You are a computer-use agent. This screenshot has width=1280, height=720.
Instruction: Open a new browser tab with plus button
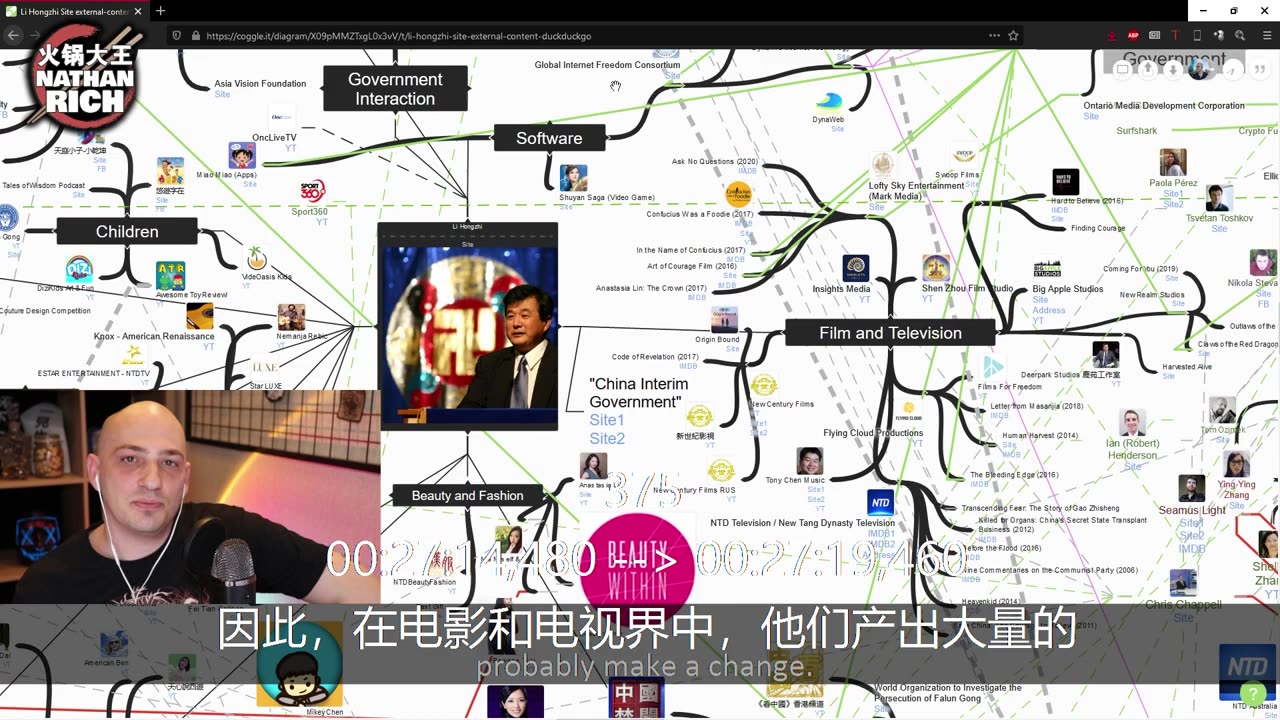coord(160,11)
